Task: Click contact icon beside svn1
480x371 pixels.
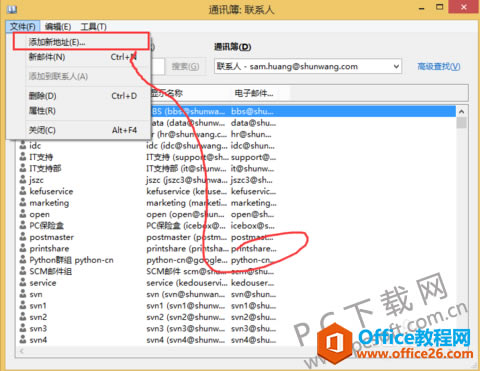Action: point(23,305)
